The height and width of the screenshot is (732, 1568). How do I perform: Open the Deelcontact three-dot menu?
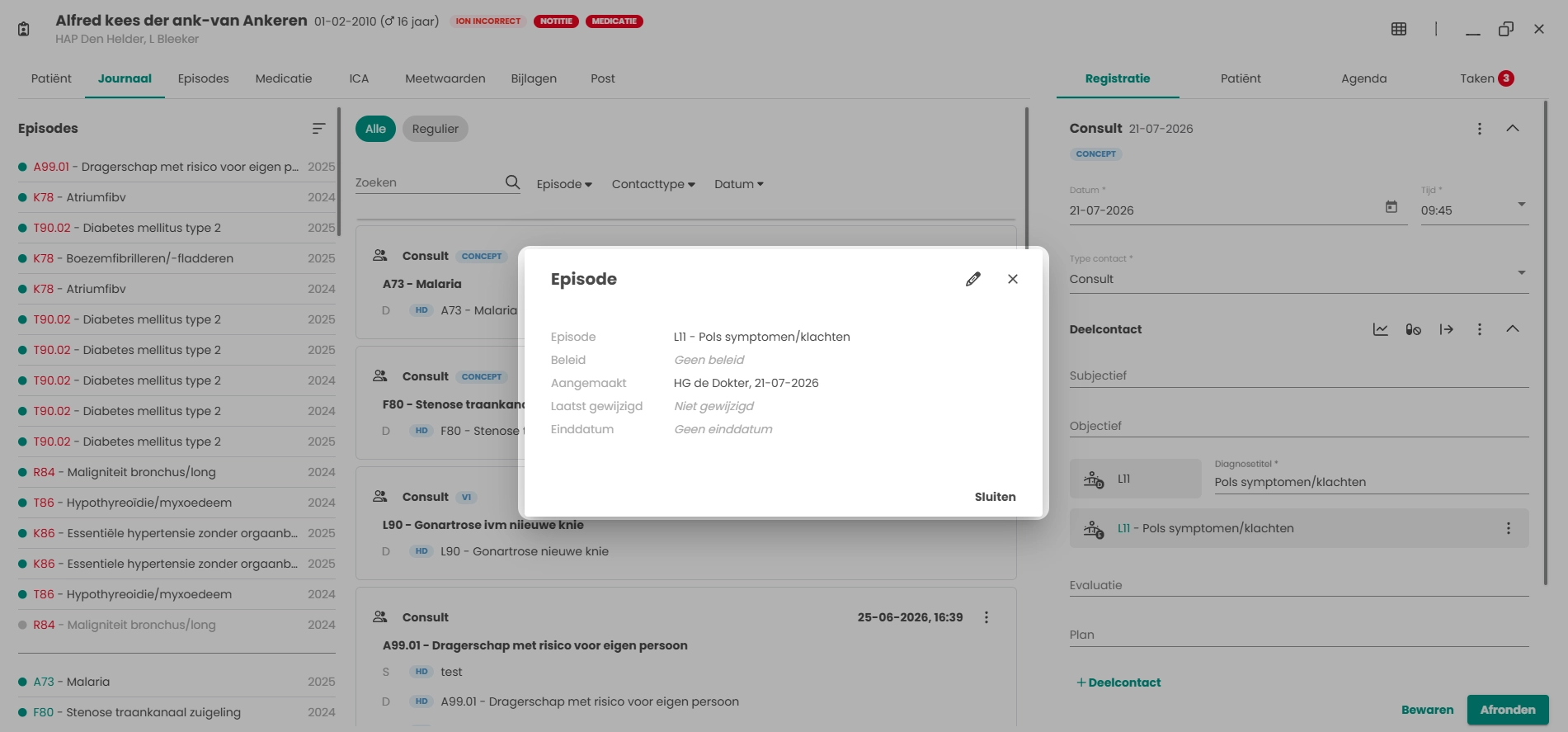coord(1480,329)
